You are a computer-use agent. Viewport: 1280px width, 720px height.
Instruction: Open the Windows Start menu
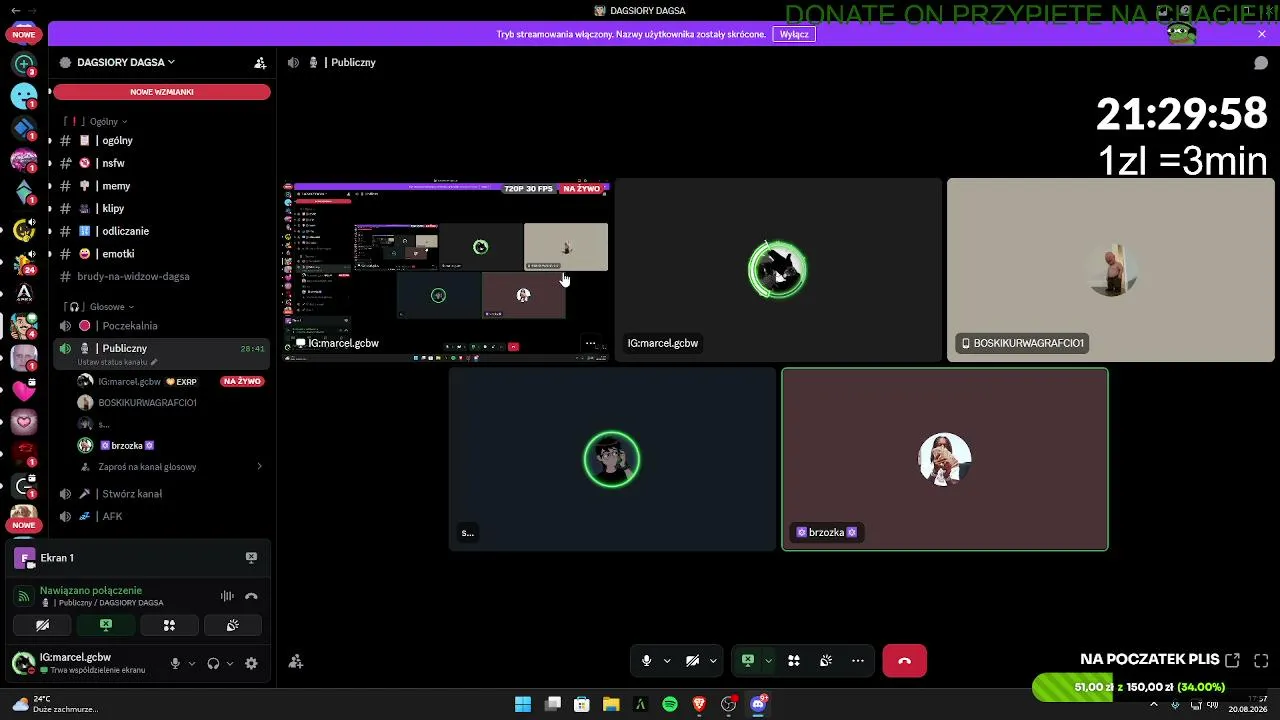pyautogui.click(x=523, y=704)
